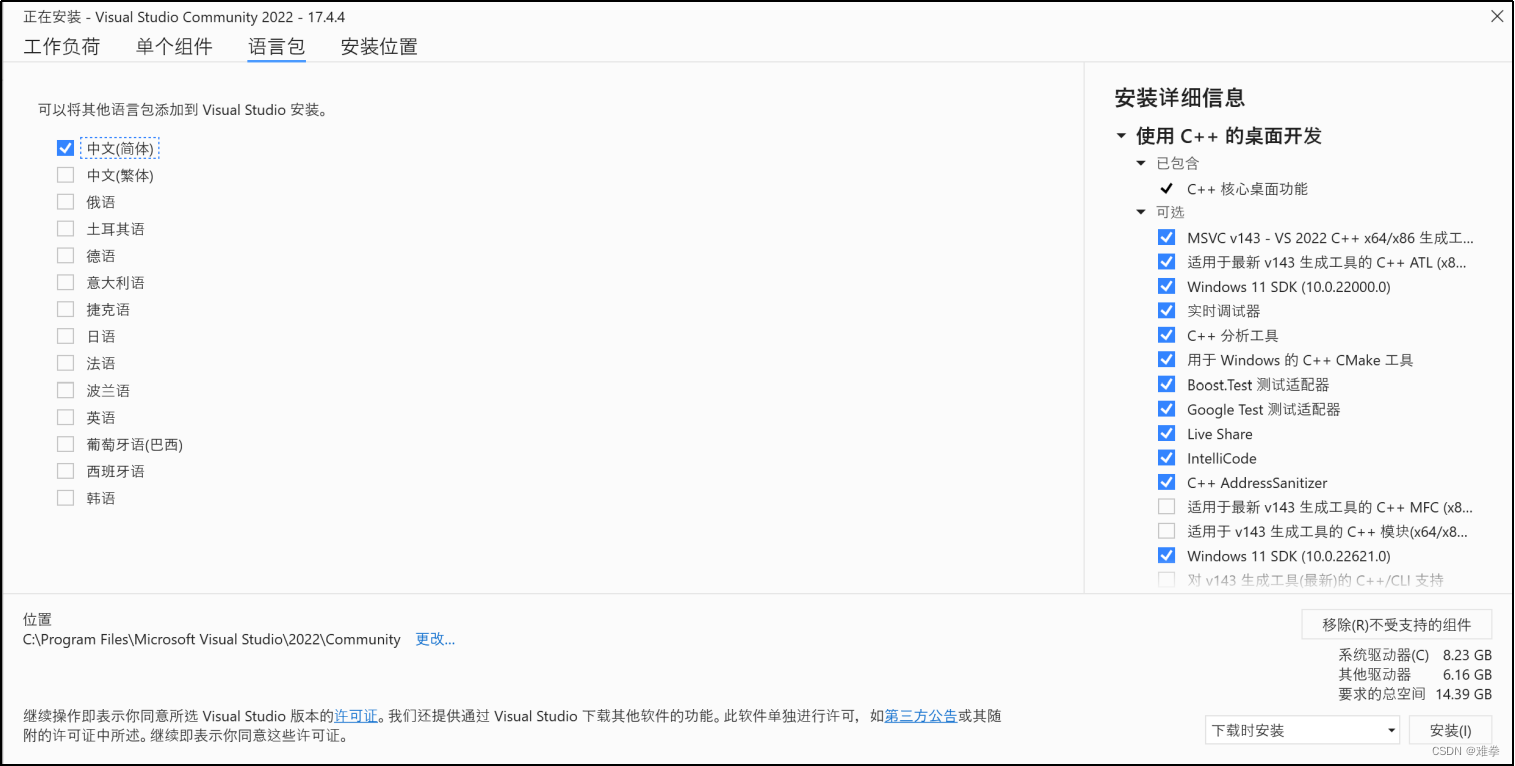This screenshot has height=766, width=1515.
Task: Enable the 意大利语 language pack
Action: click(x=66, y=283)
